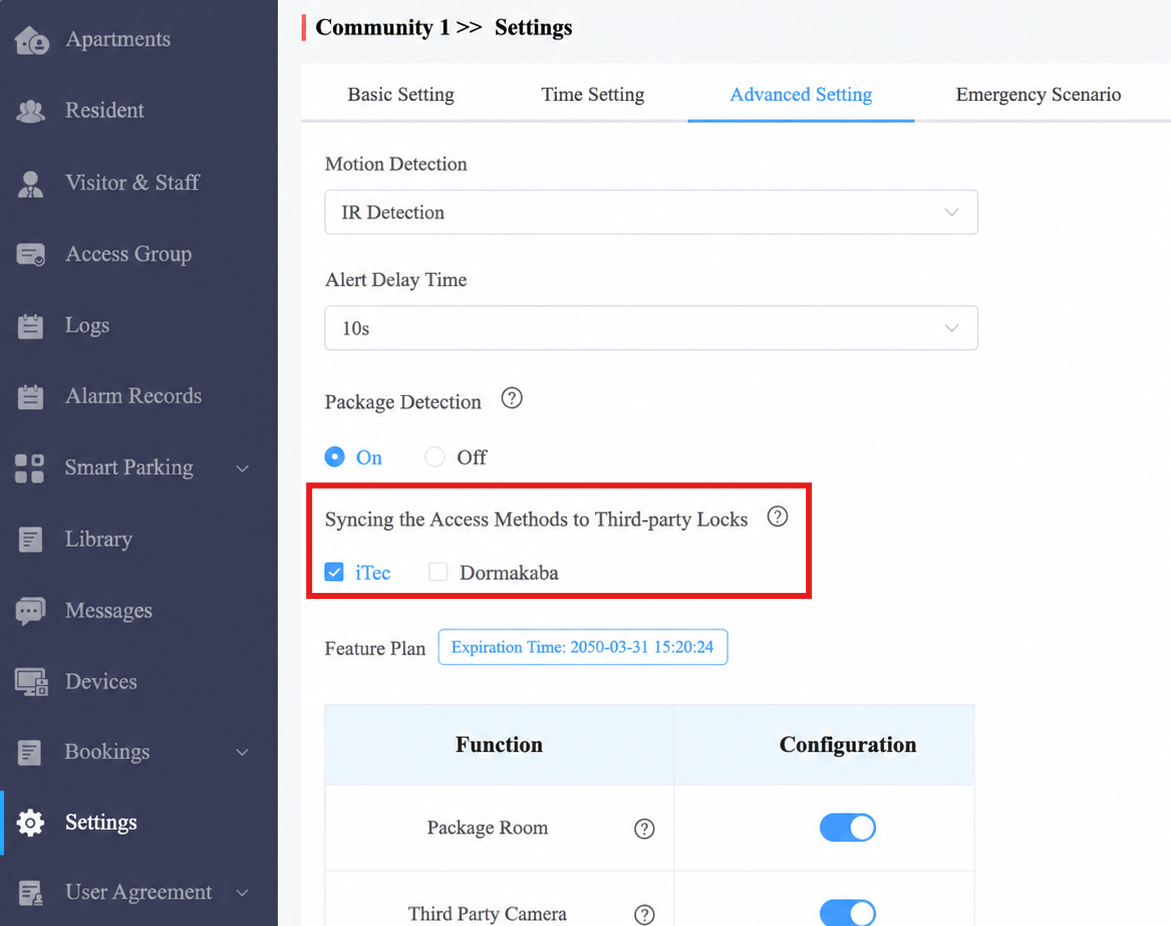The width and height of the screenshot is (1171, 926).
Task: Open the Apartments section icon
Action: tap(31, 40)
